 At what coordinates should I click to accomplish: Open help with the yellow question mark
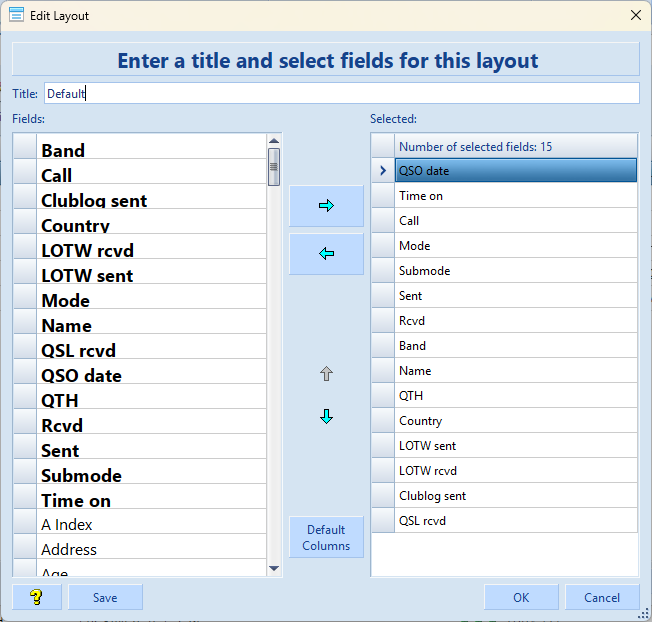point(37,597)
